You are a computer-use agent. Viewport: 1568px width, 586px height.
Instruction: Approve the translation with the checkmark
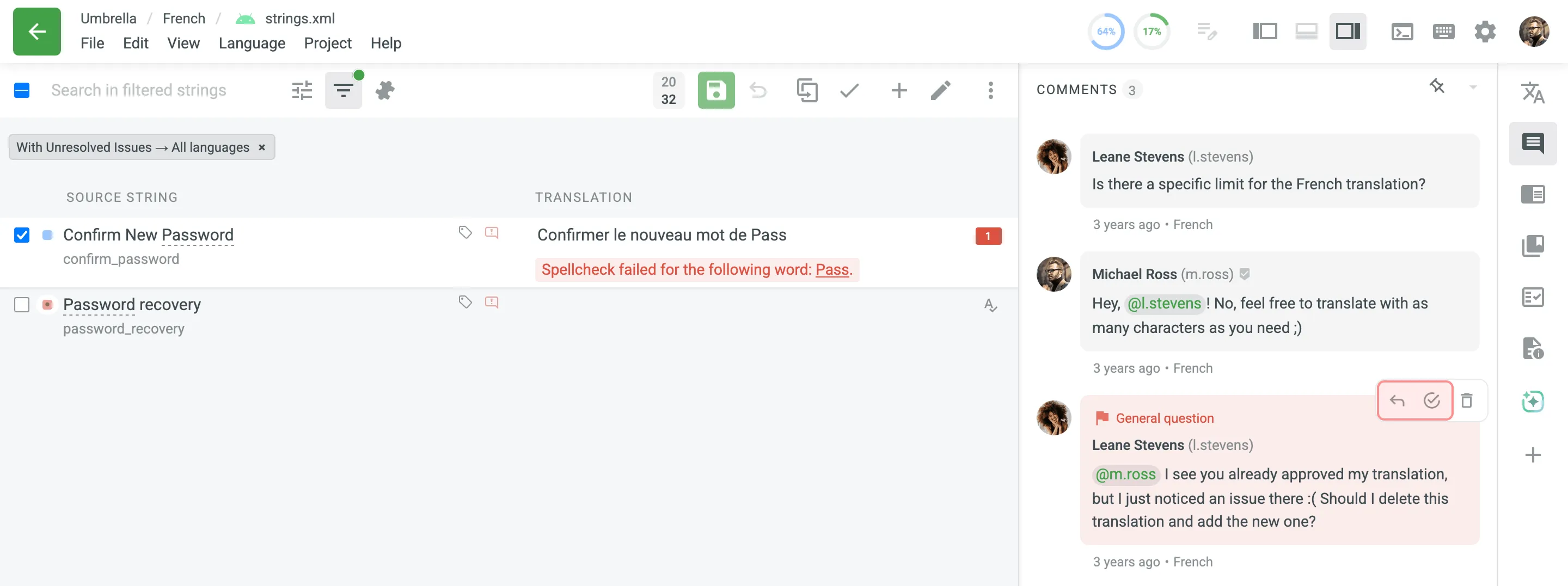coord(850,90)
